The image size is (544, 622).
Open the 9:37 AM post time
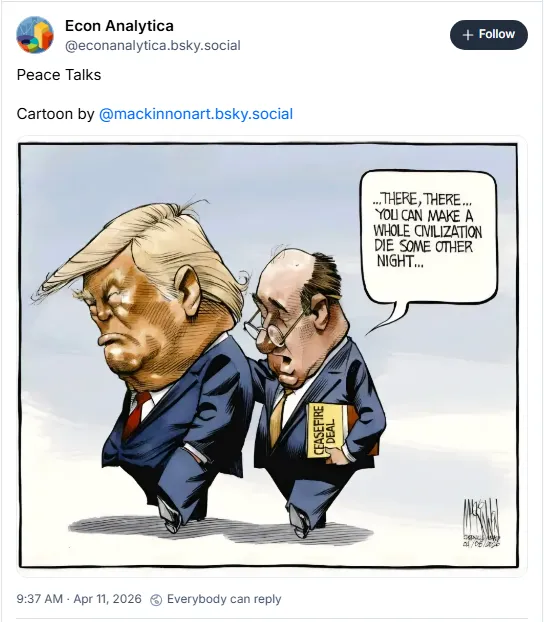40,599
